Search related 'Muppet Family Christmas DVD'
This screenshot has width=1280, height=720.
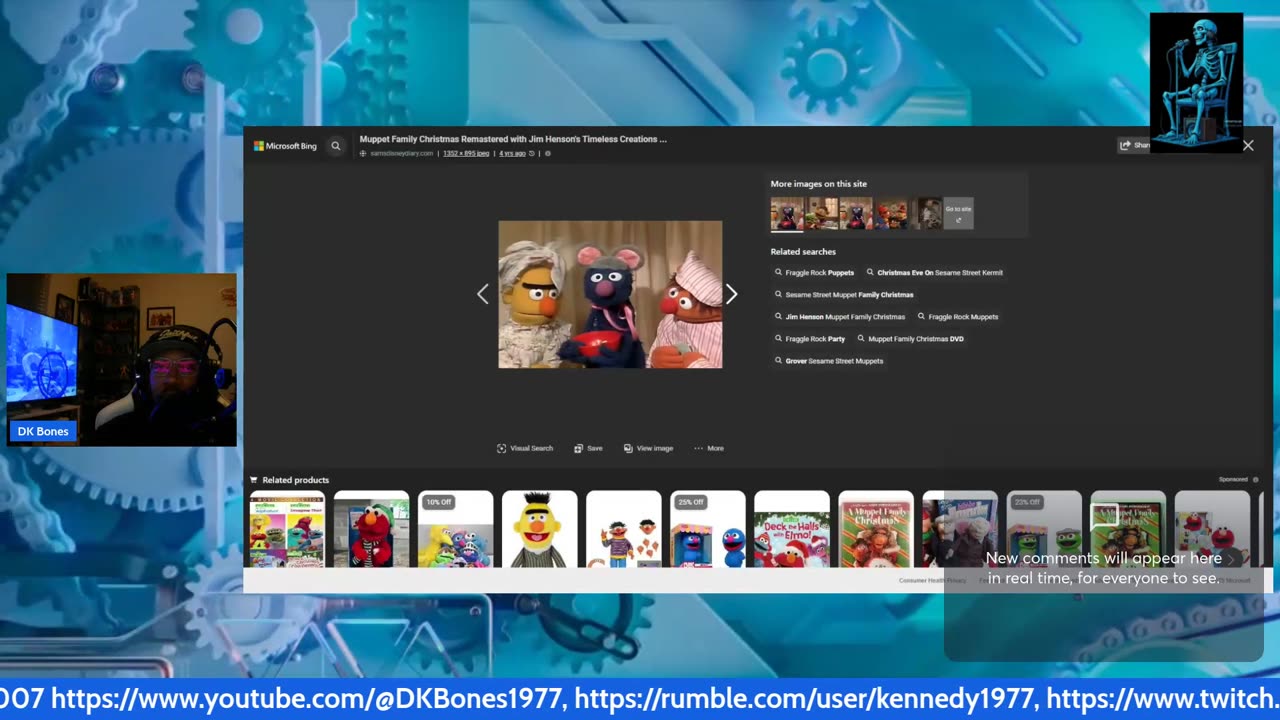tap(911, 339)
